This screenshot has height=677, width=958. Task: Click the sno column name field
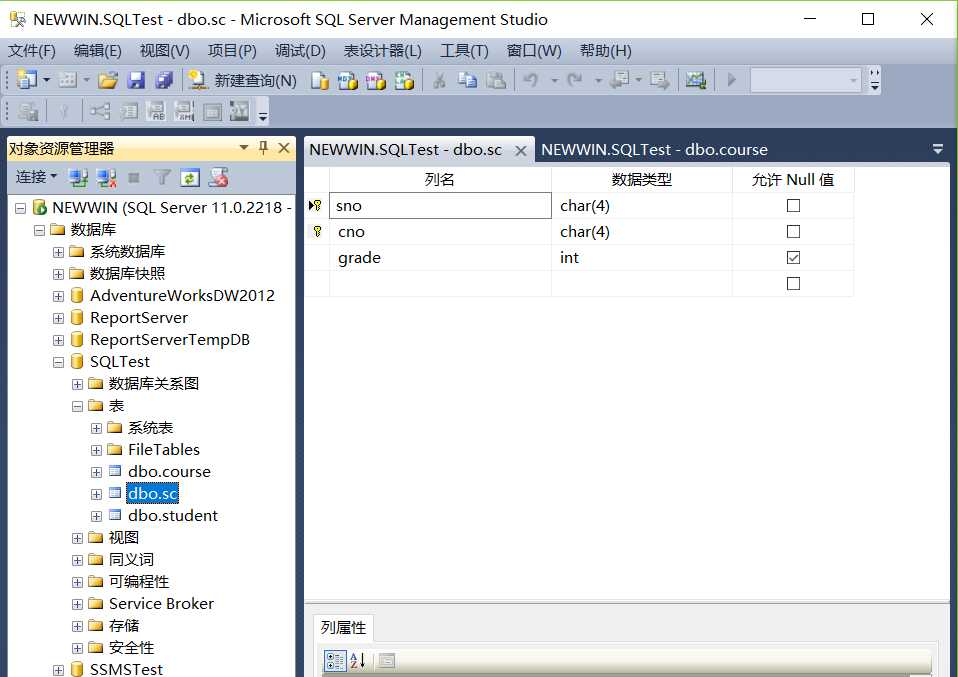click(x=441, y=205)
